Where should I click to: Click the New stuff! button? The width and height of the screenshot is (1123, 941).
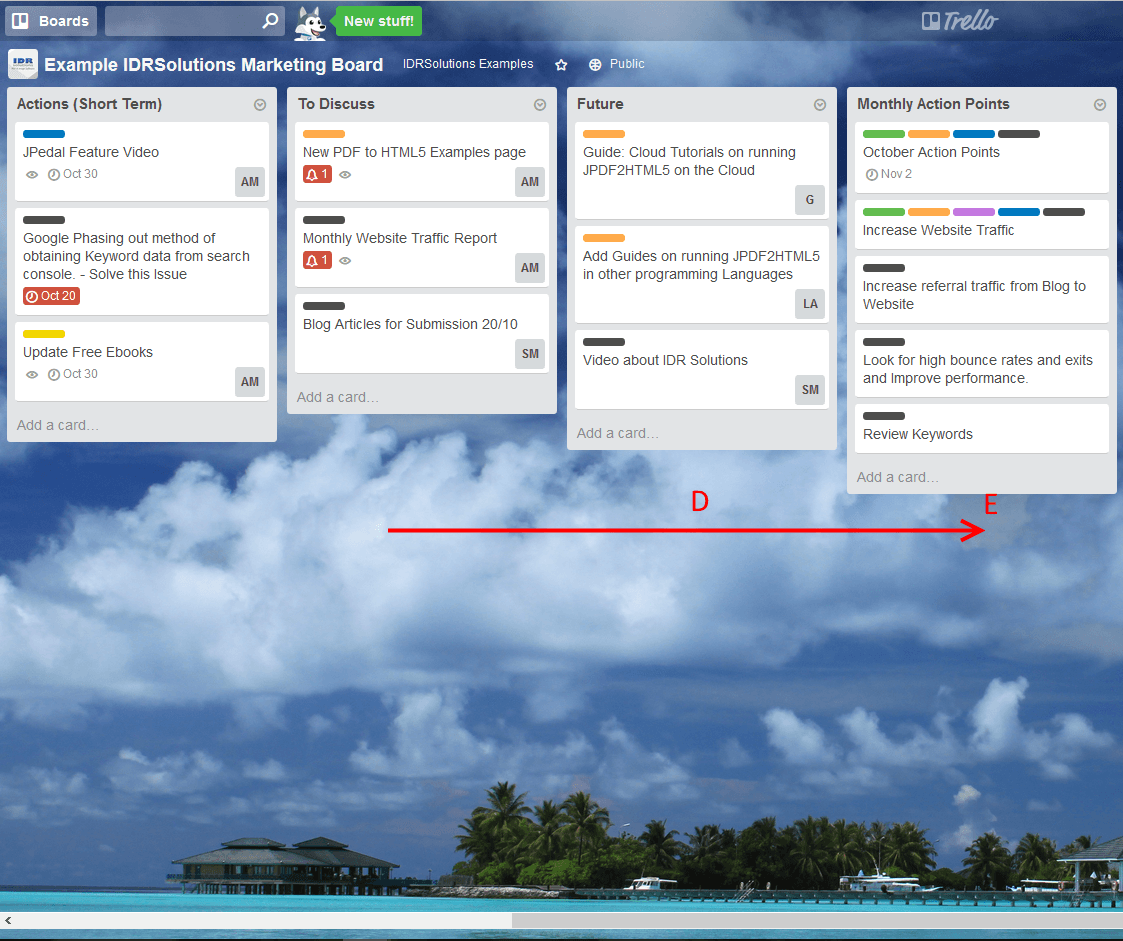(379, 21)
